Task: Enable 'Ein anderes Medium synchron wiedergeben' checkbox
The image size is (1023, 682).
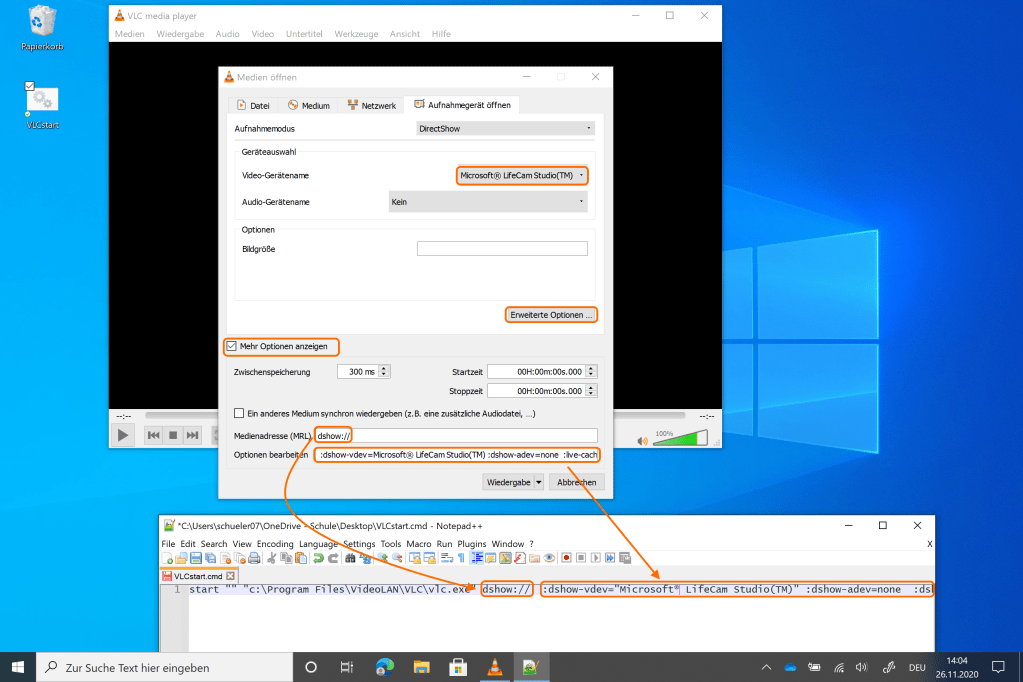Action: click(x=239, y=413)
